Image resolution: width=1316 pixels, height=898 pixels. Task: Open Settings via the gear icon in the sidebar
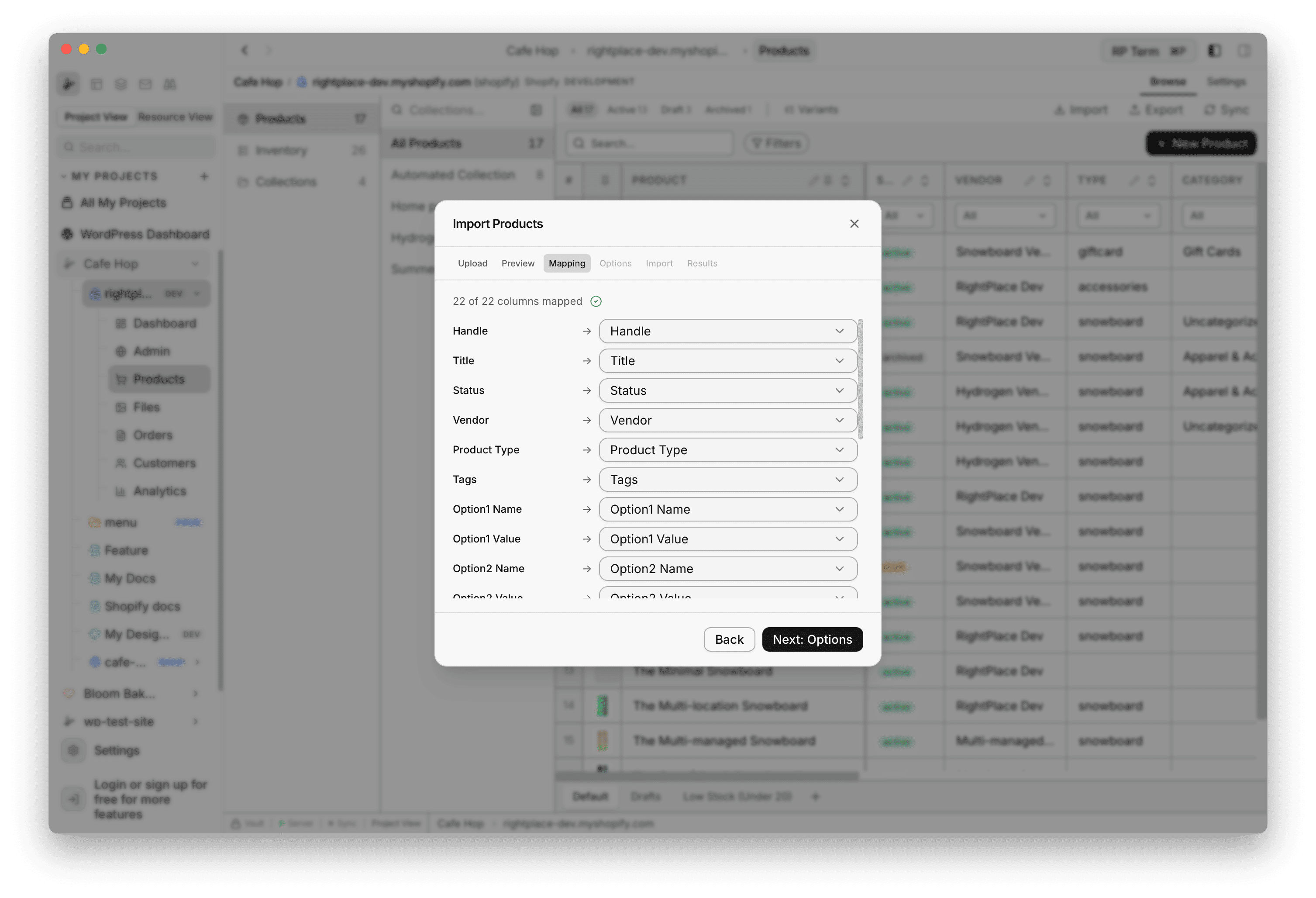(74, 750)
